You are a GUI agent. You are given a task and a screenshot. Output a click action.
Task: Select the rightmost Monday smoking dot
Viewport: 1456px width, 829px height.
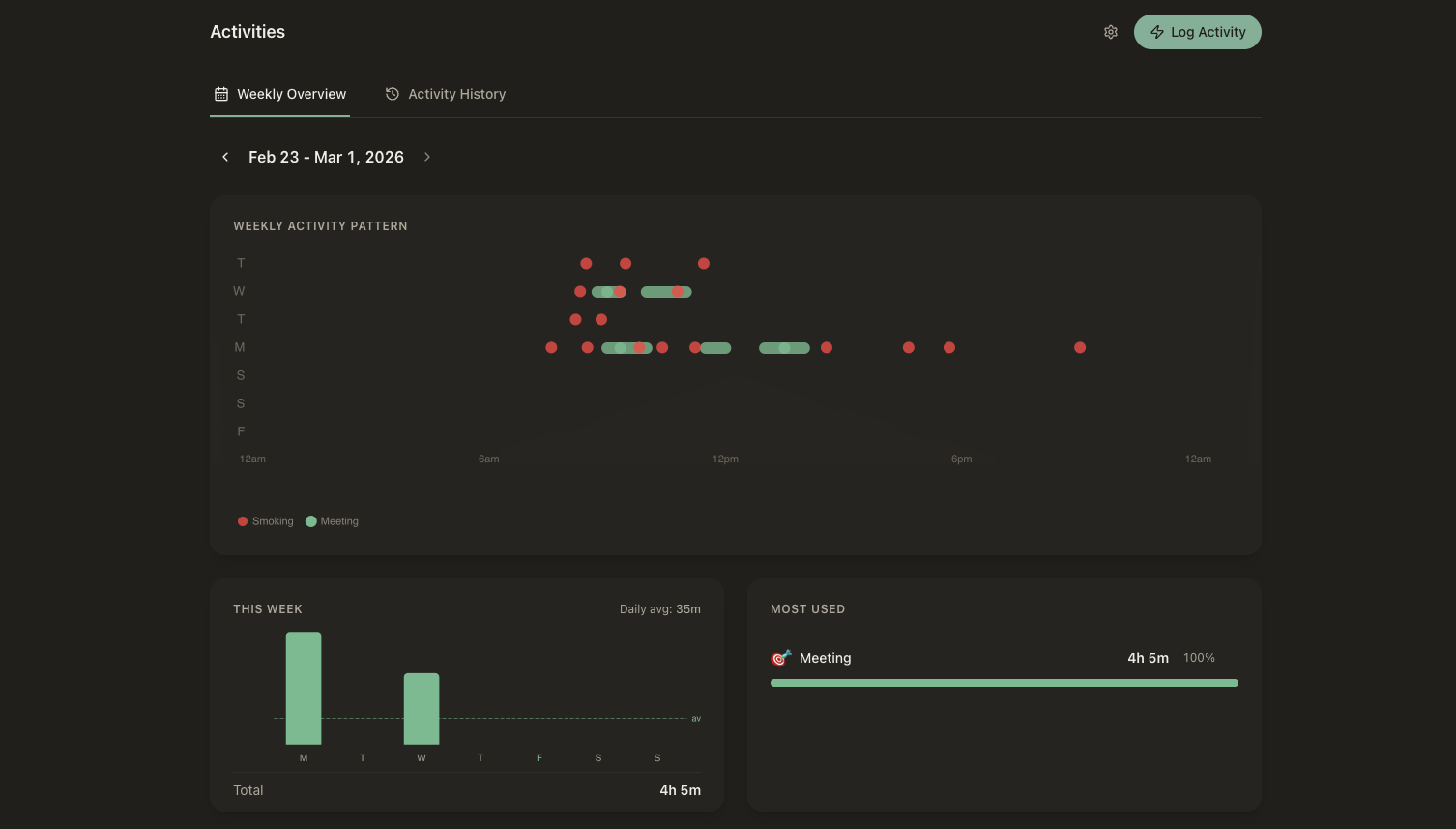point(1080,347)
